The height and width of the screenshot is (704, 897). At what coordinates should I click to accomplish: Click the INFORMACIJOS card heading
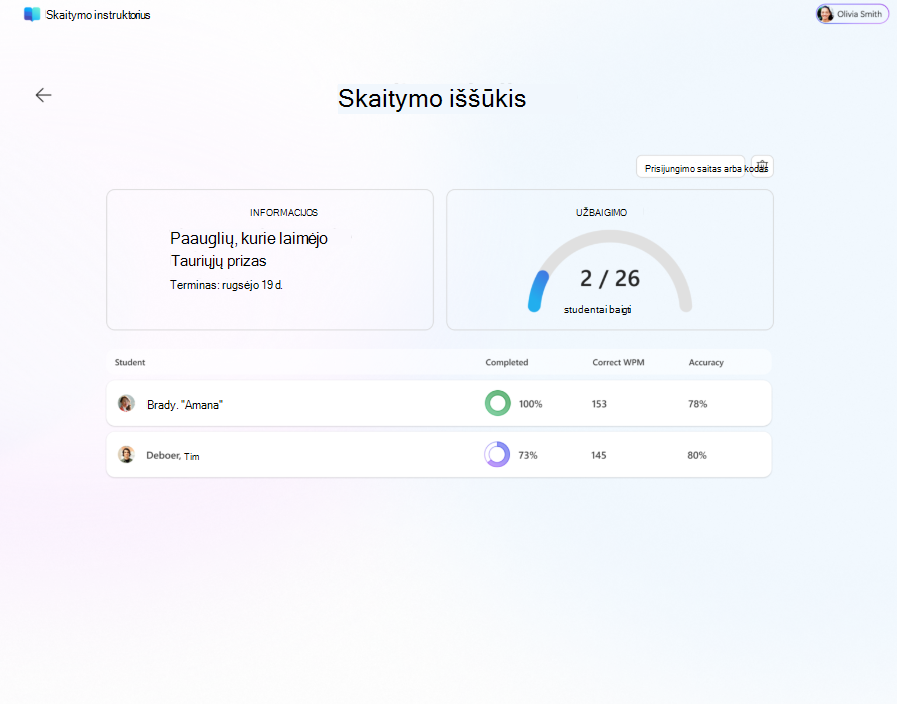tap(284, 212)
